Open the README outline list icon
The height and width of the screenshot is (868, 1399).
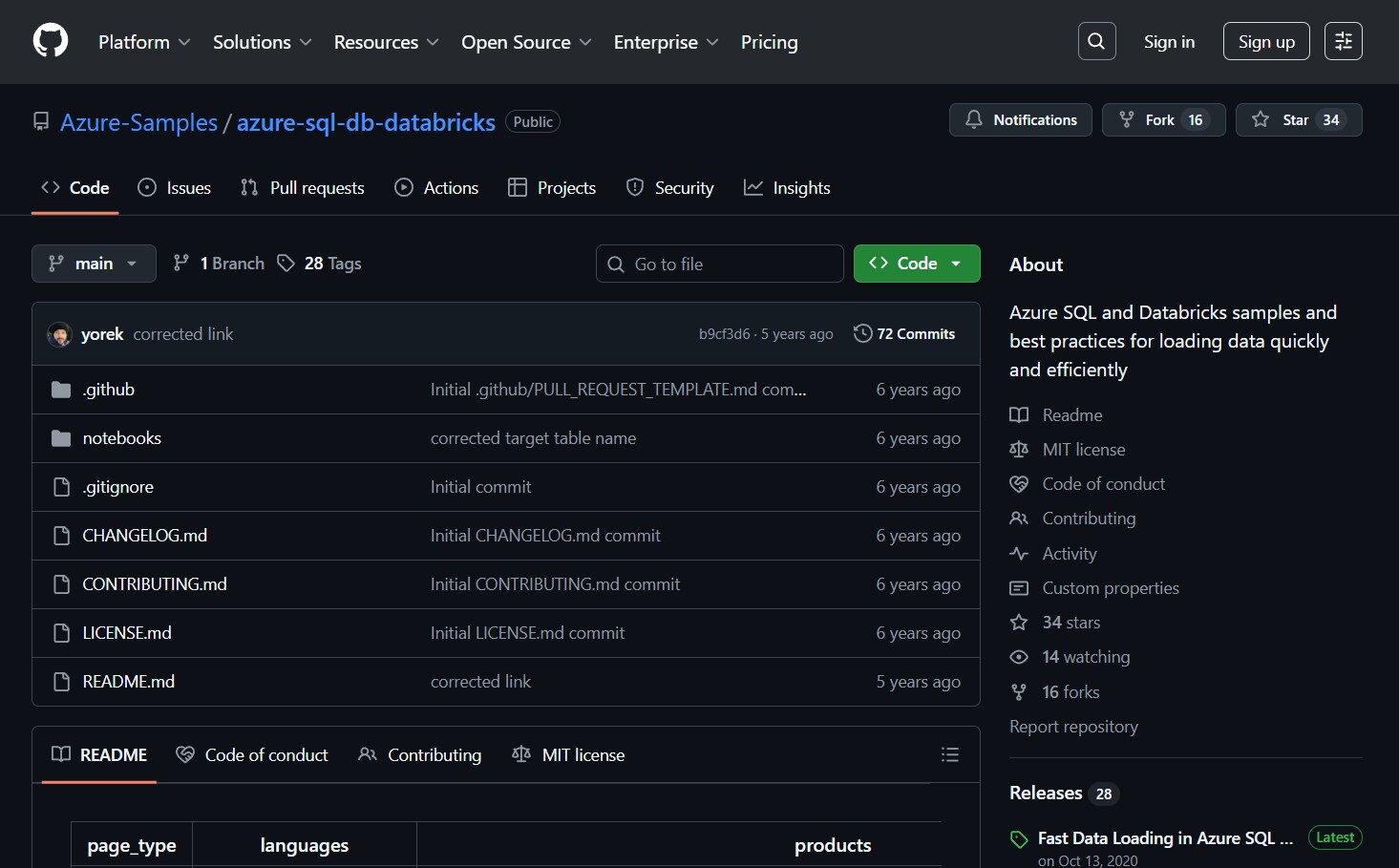[949, 754]
